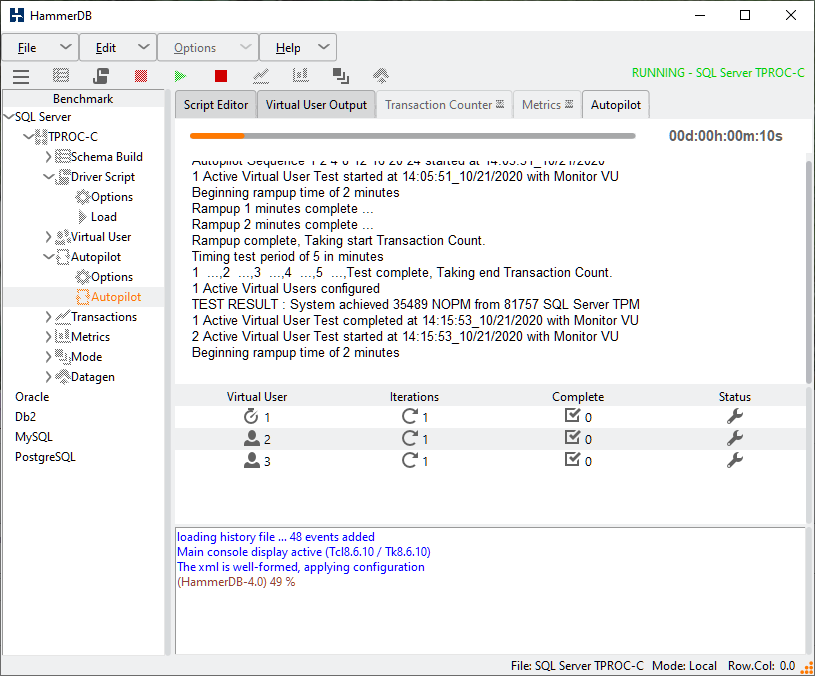The height and width of the screenshot is (676, 815).
Task: Switch to the Transaction Counter tab
Action: pyautogui.click(x=444, y=104)
